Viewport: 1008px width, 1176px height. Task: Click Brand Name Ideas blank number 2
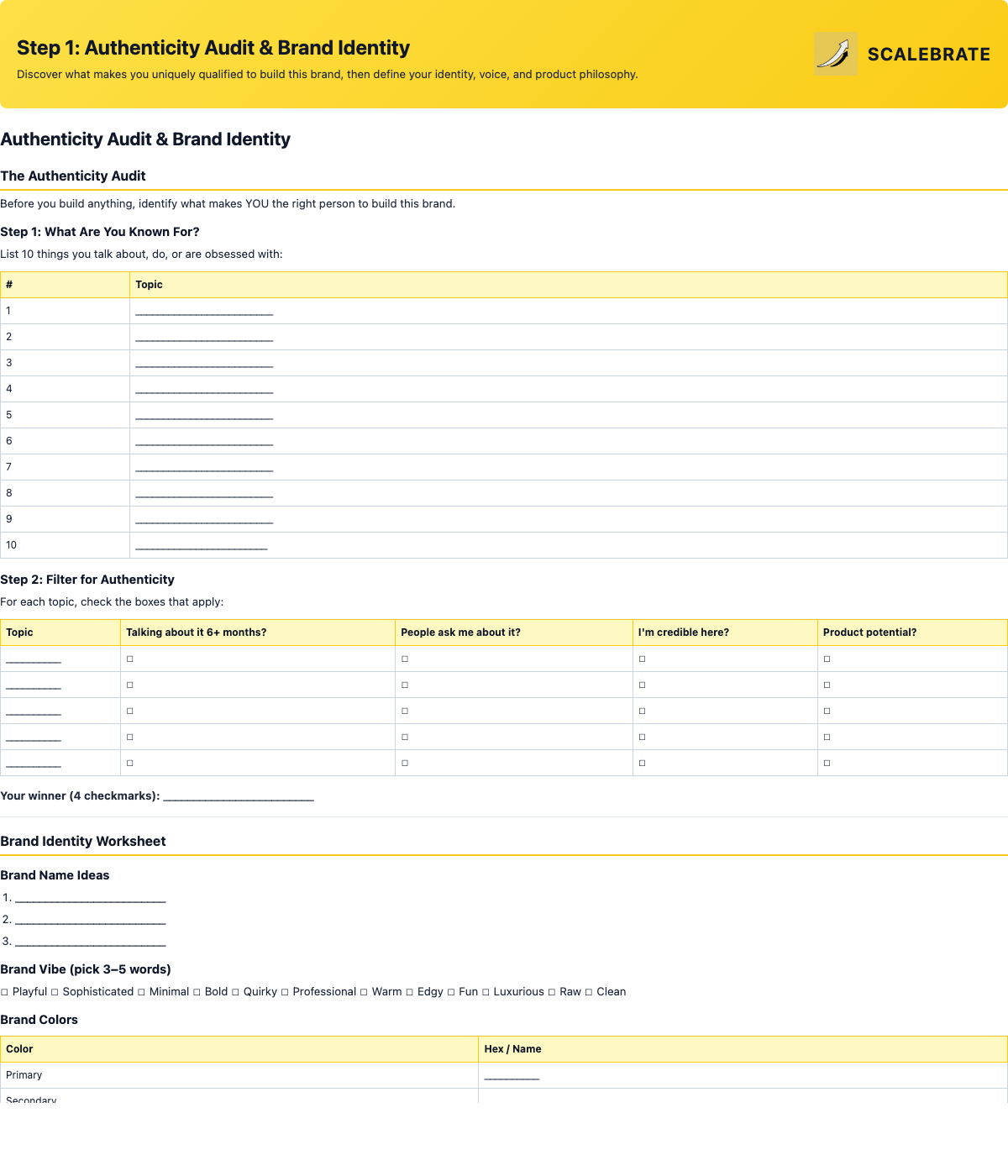point(91,920)
